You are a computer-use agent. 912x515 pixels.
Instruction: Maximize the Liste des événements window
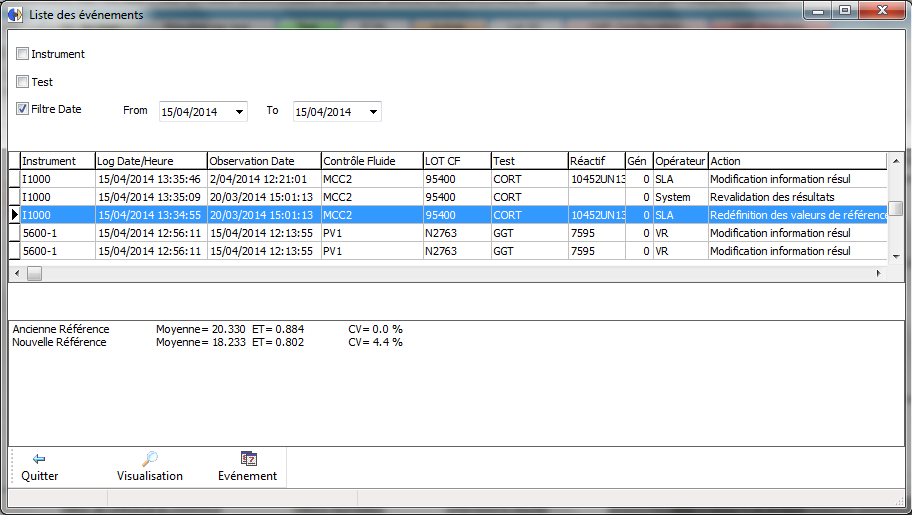[845, 11]
